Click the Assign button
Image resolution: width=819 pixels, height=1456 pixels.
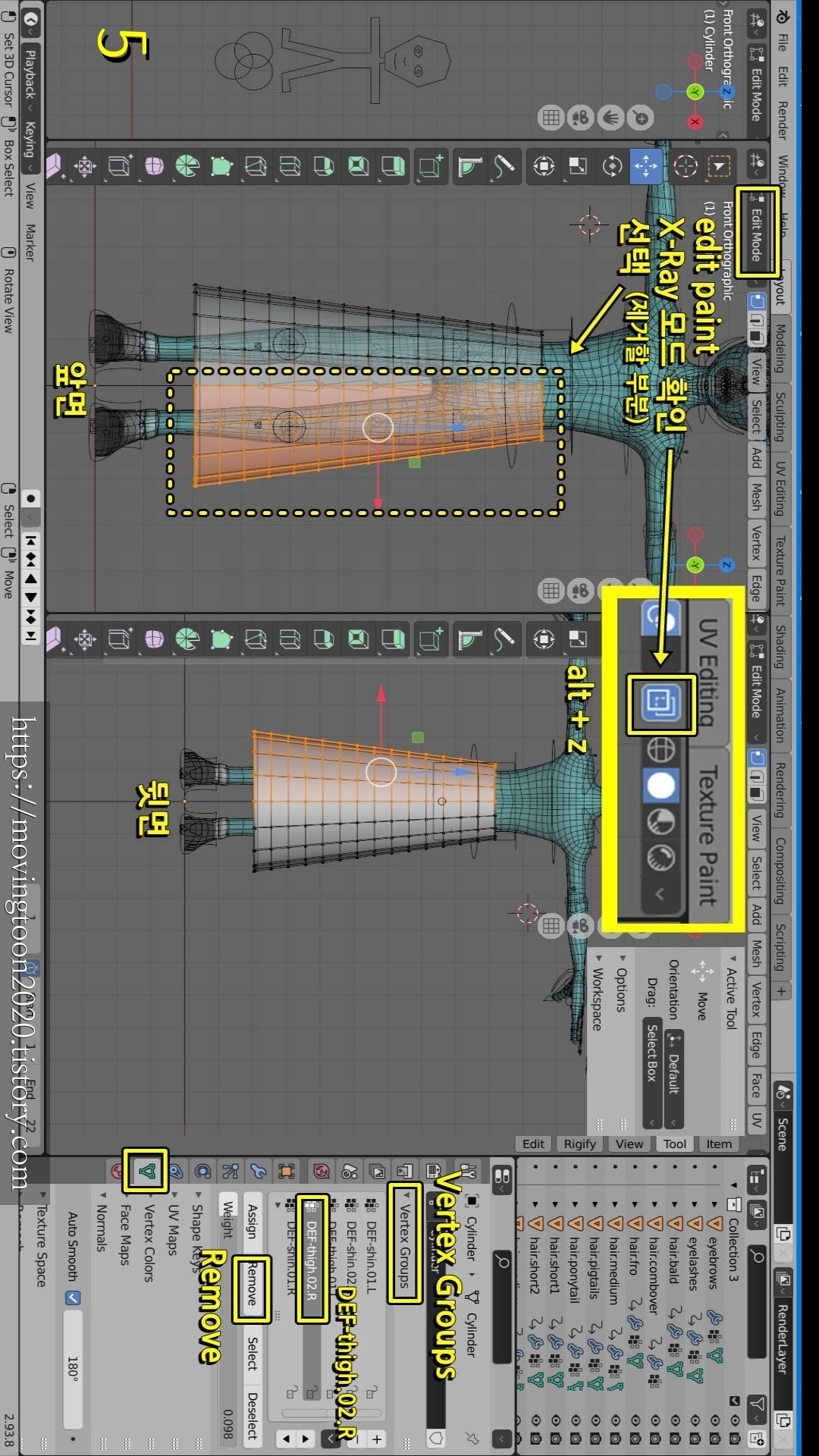253,1222
